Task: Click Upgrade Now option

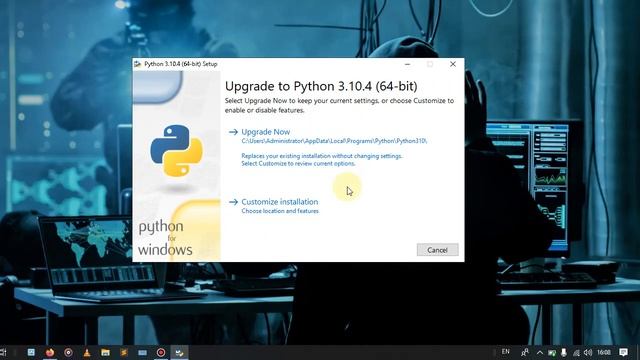Action: [265, 132]
